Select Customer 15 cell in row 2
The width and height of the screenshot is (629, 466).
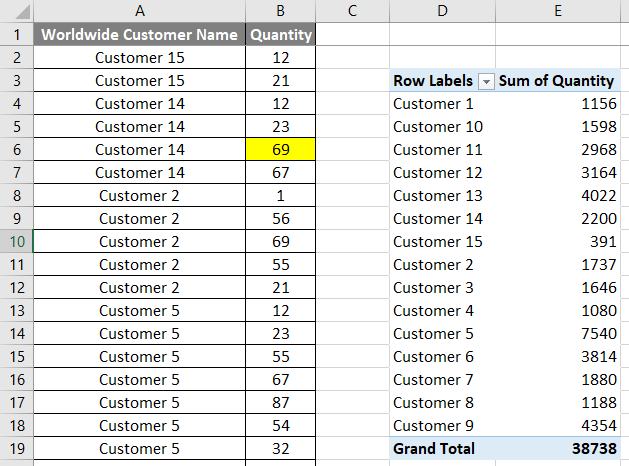click(x=140, y=58)
